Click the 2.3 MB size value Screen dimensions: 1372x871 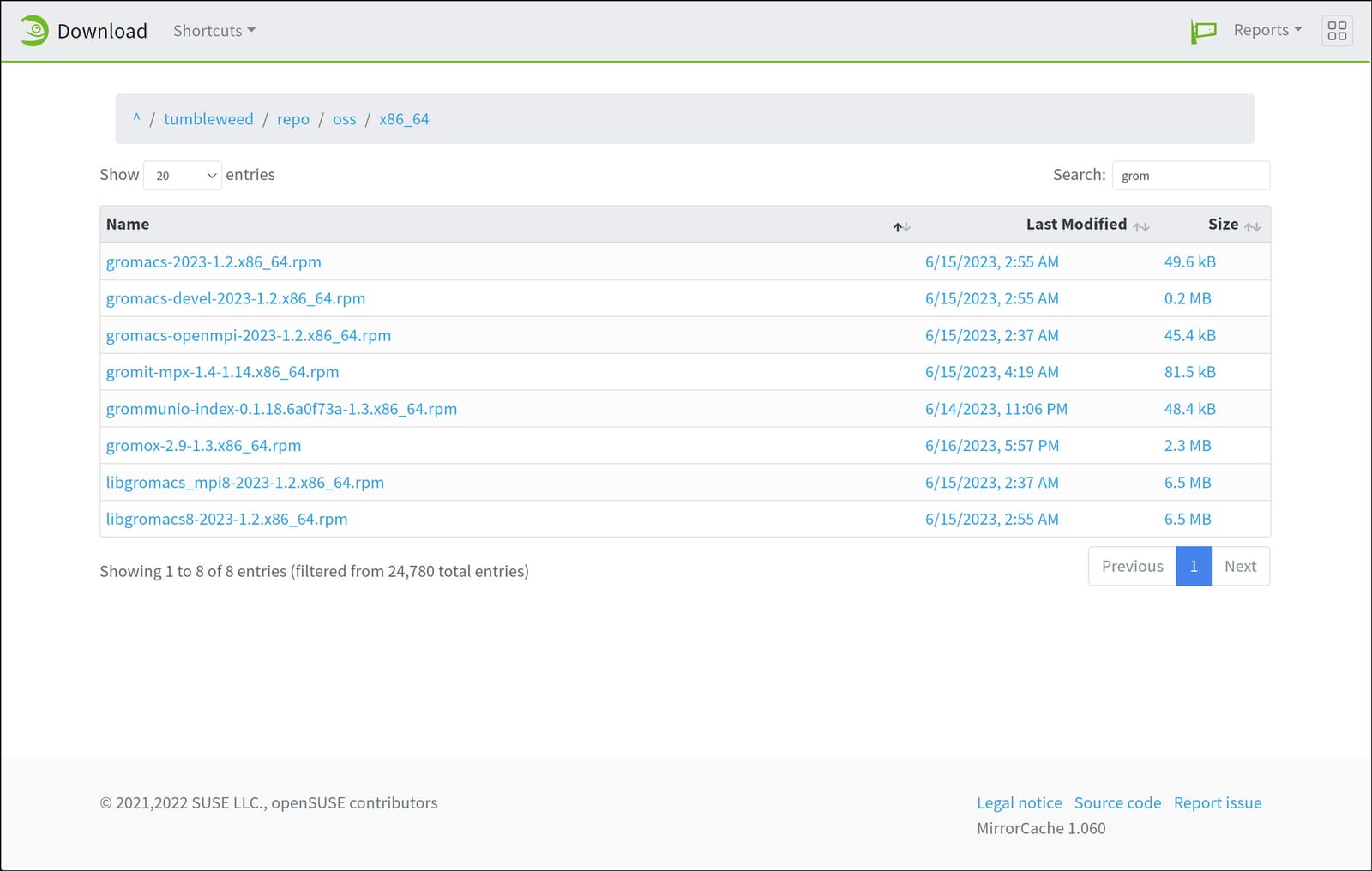click(x=1188, y=445)
